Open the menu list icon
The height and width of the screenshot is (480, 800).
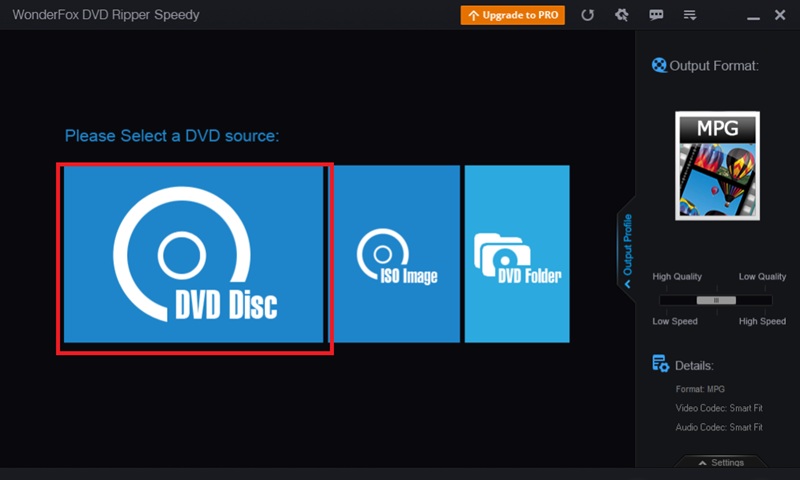coord(690,15)
